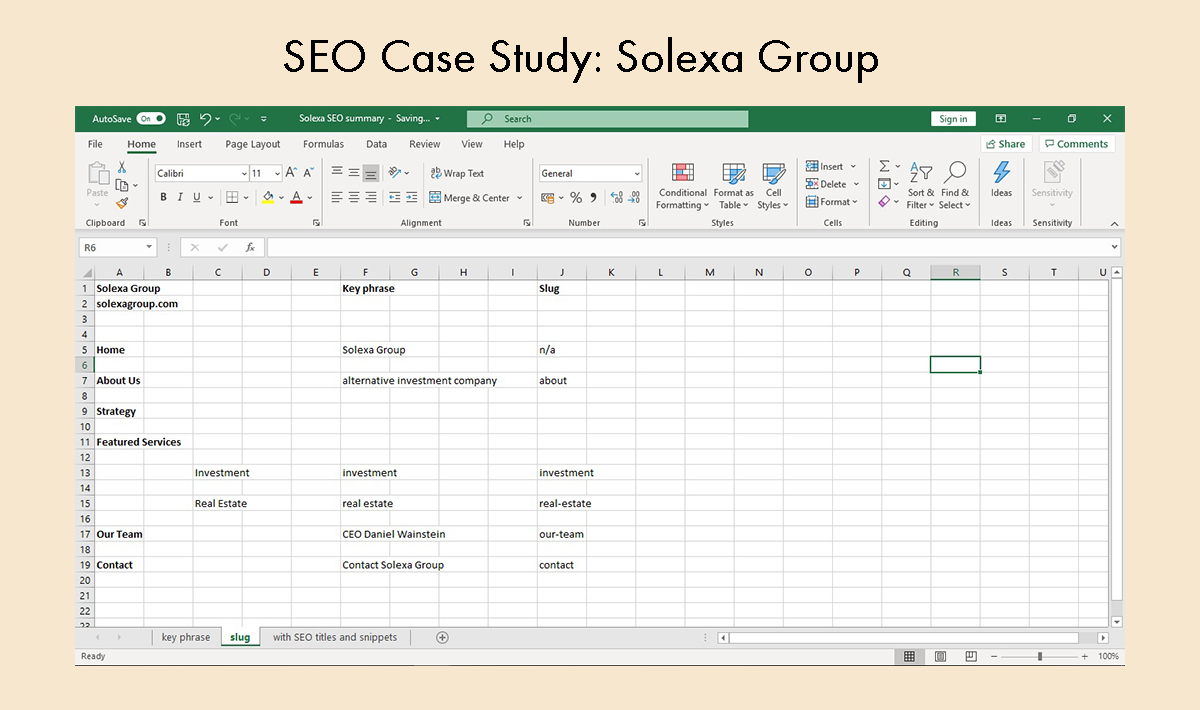This screenshot has width=1200, height=710.
Task: Select the Format Painter brush
Action: coord(122,203)
